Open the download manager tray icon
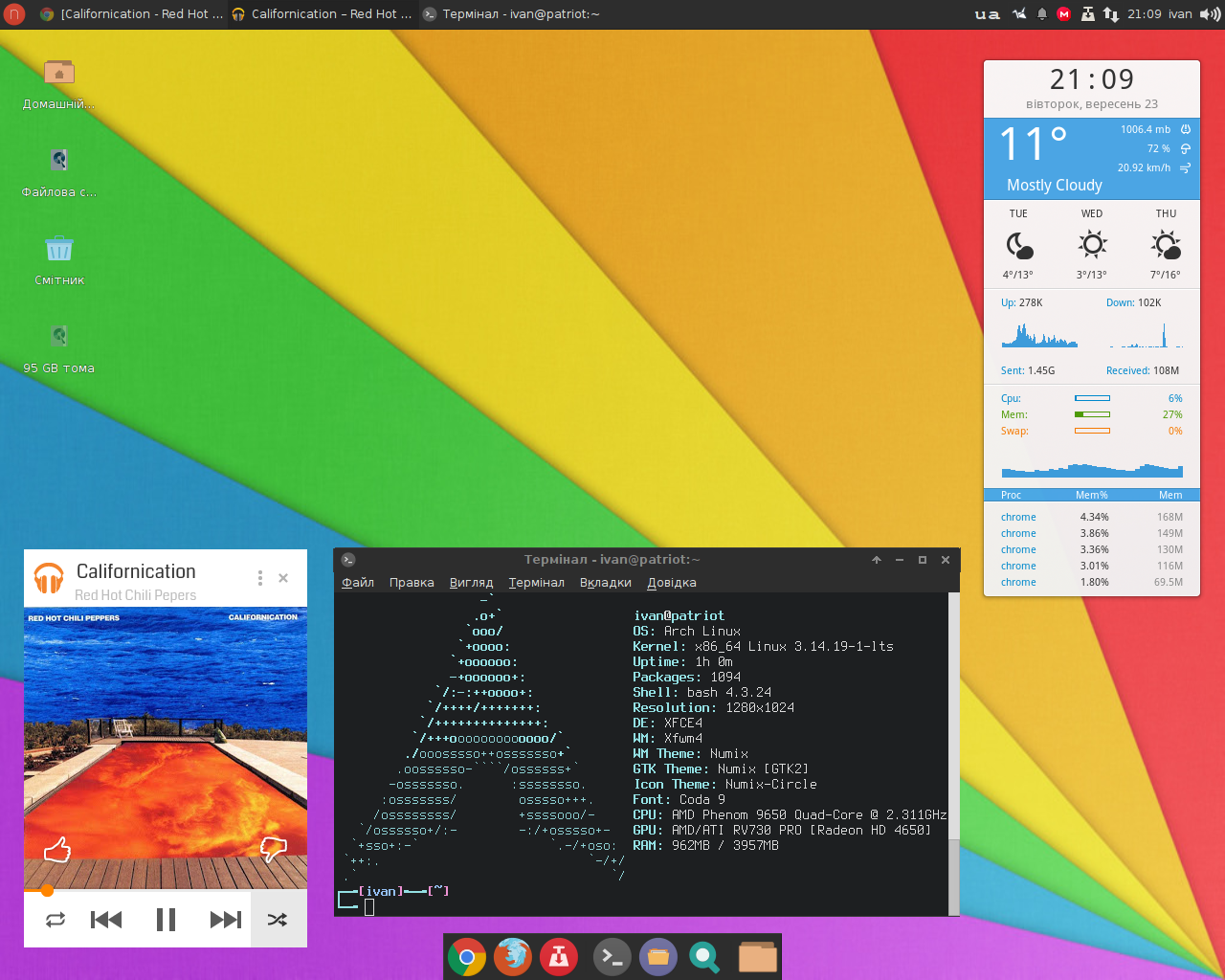Viewport: 1225px width, 980px height. [1087, 13]
